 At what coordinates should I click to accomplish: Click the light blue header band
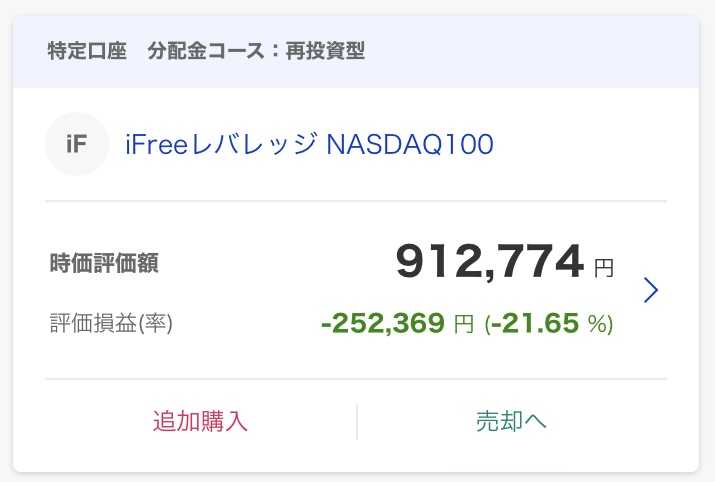(356, 51)
